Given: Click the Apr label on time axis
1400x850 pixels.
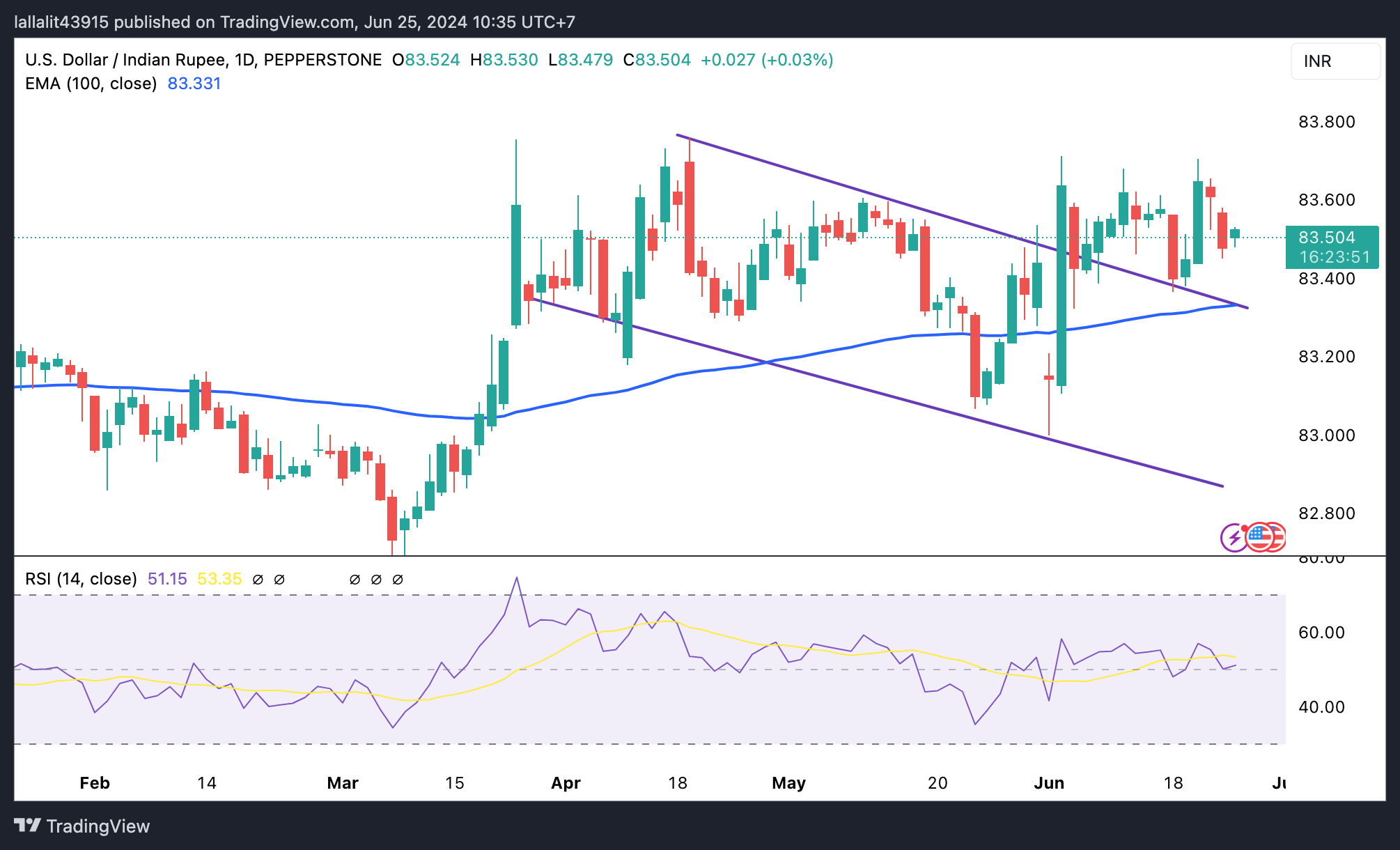Looking at the screenshot, I should 566,783.
